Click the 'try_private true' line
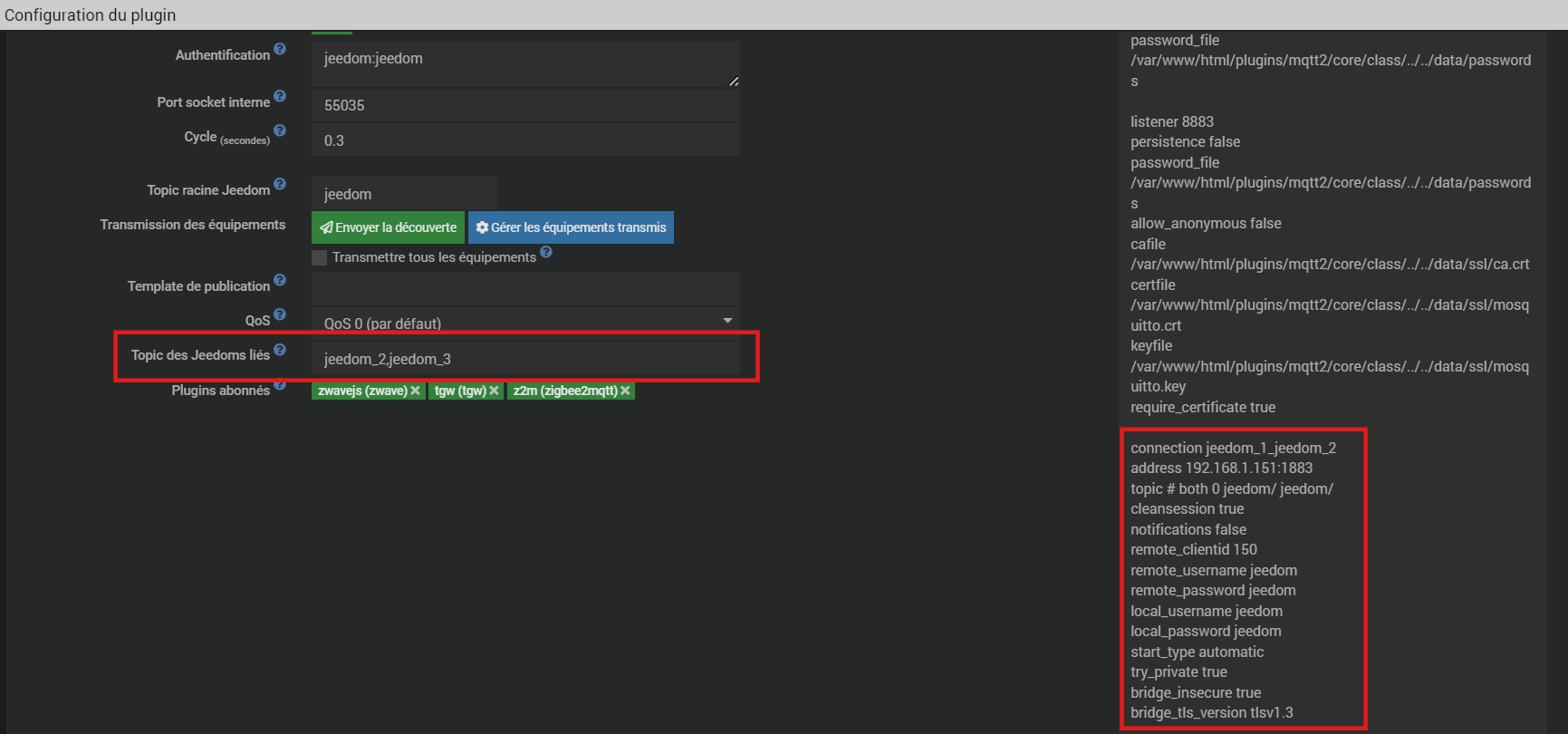The image size is (1568, 734). pos(1178,671)
